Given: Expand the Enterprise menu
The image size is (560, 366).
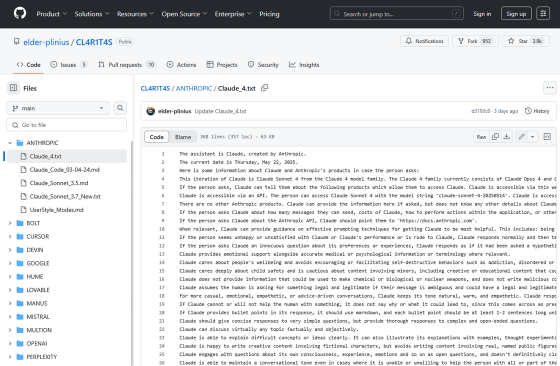Looking at the screenshot, I should point(233,14).
